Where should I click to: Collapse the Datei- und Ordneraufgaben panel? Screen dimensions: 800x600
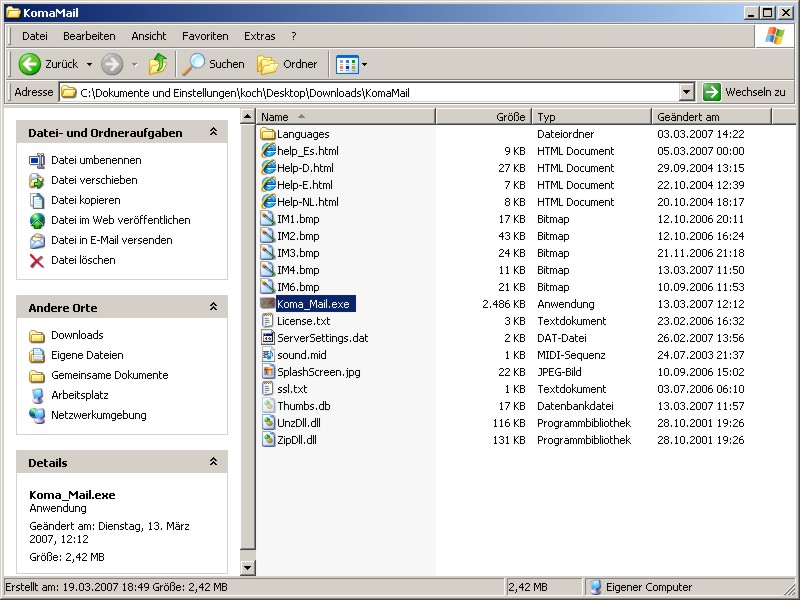pyautogui.click(x=213, y=132)
